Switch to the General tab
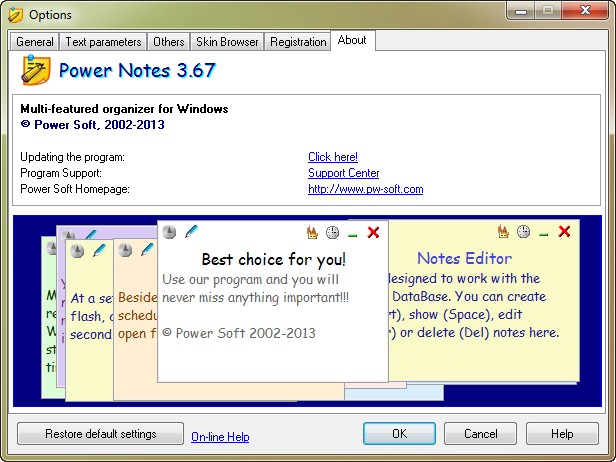Viewport: 616px width, 462px height. [x=35, y=42]
